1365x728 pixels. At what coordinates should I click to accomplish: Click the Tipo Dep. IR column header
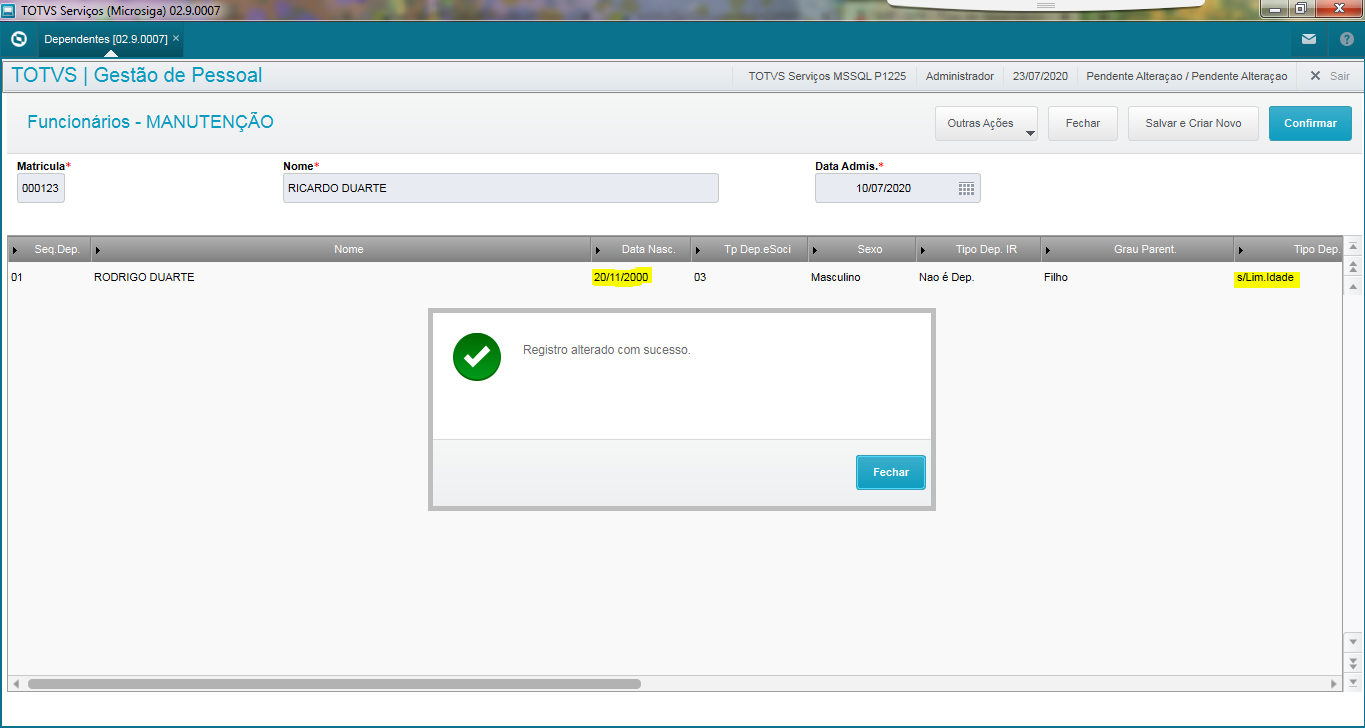pos(978,249)
